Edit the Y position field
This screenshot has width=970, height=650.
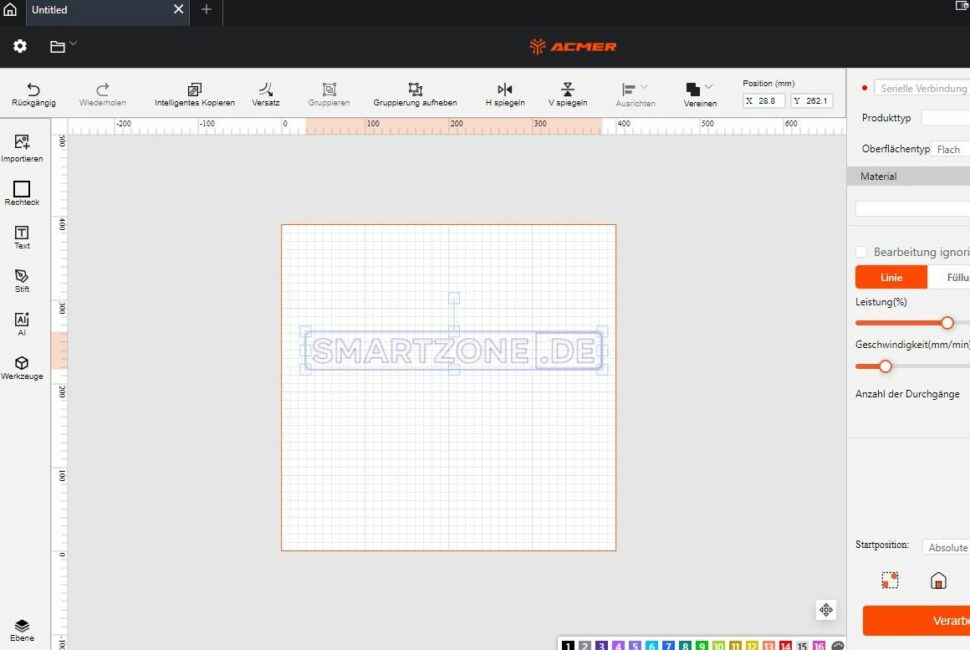point(812,101)
